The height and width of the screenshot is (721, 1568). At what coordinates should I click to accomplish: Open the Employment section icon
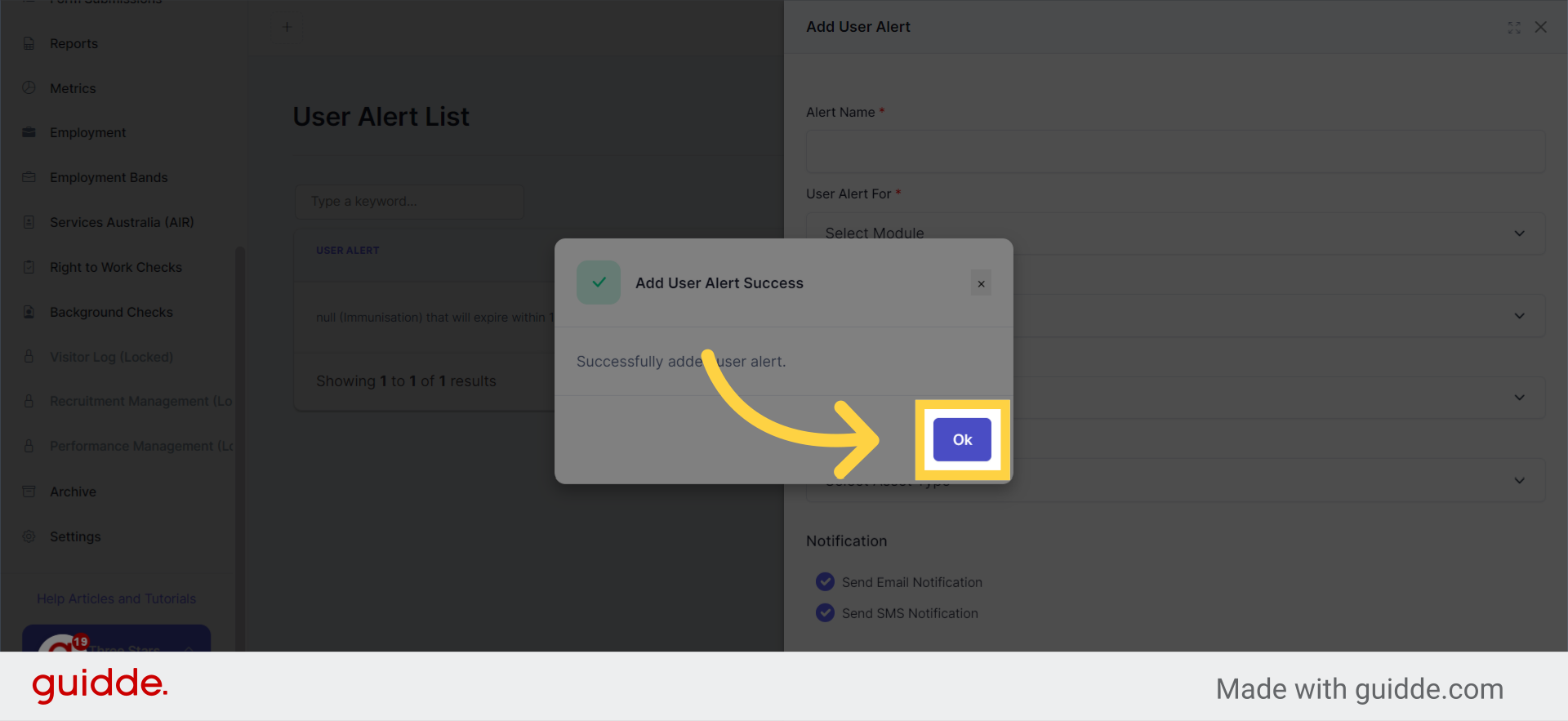tap(29, 132)
